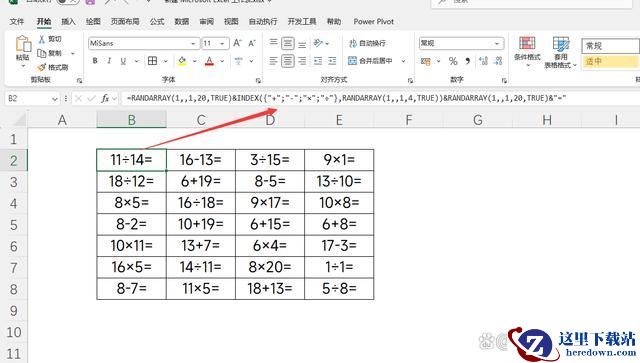
Task: Toggle Merge and Center (合并后居中)
Action: (x=370, y=61)
